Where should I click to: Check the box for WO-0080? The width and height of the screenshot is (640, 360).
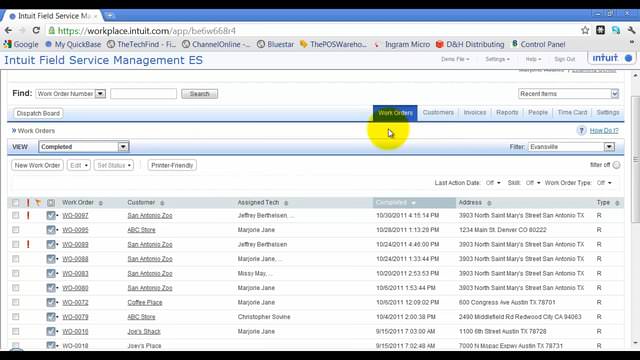(16, 288)
